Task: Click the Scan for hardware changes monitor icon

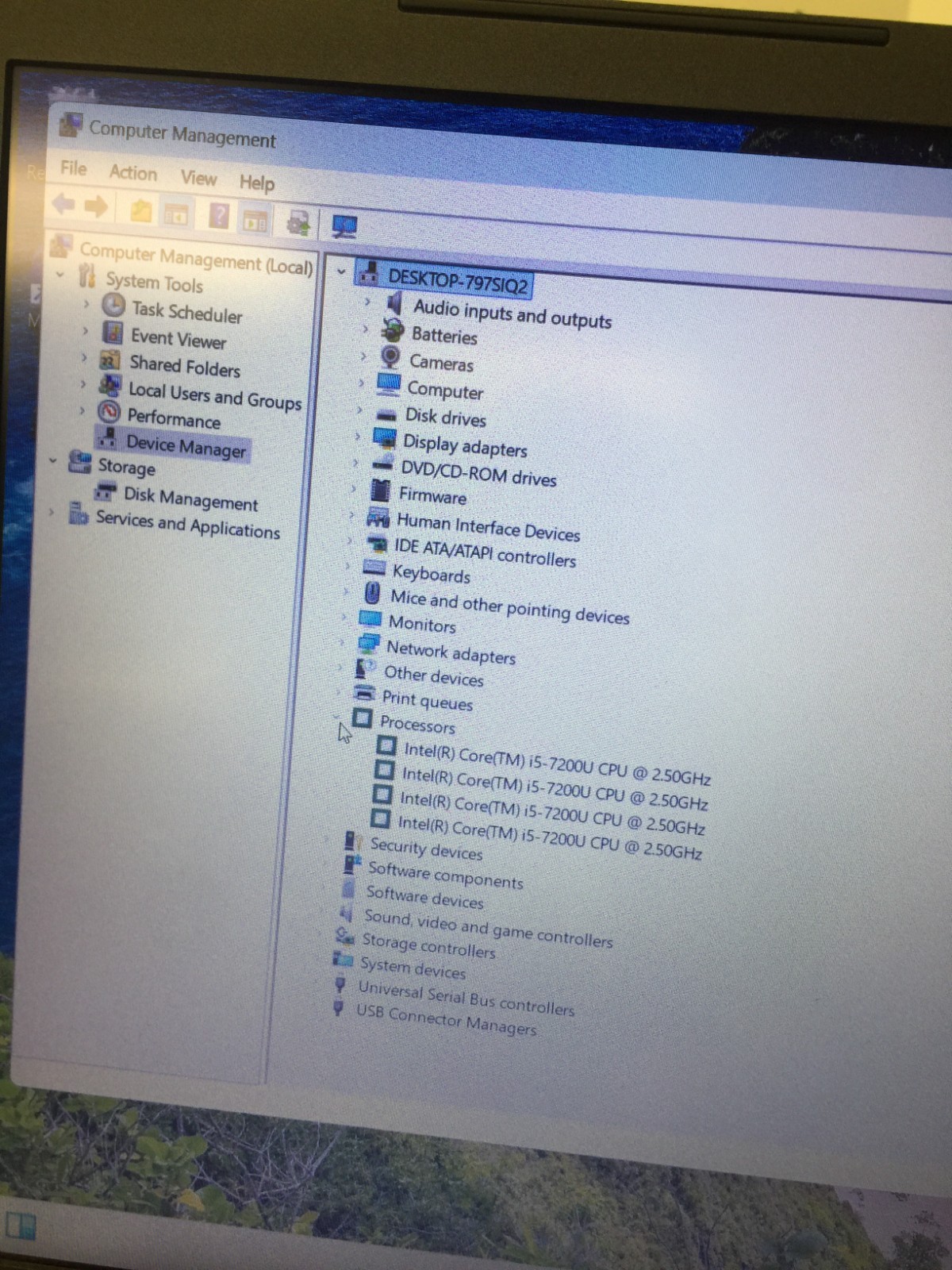Action: 344,227
